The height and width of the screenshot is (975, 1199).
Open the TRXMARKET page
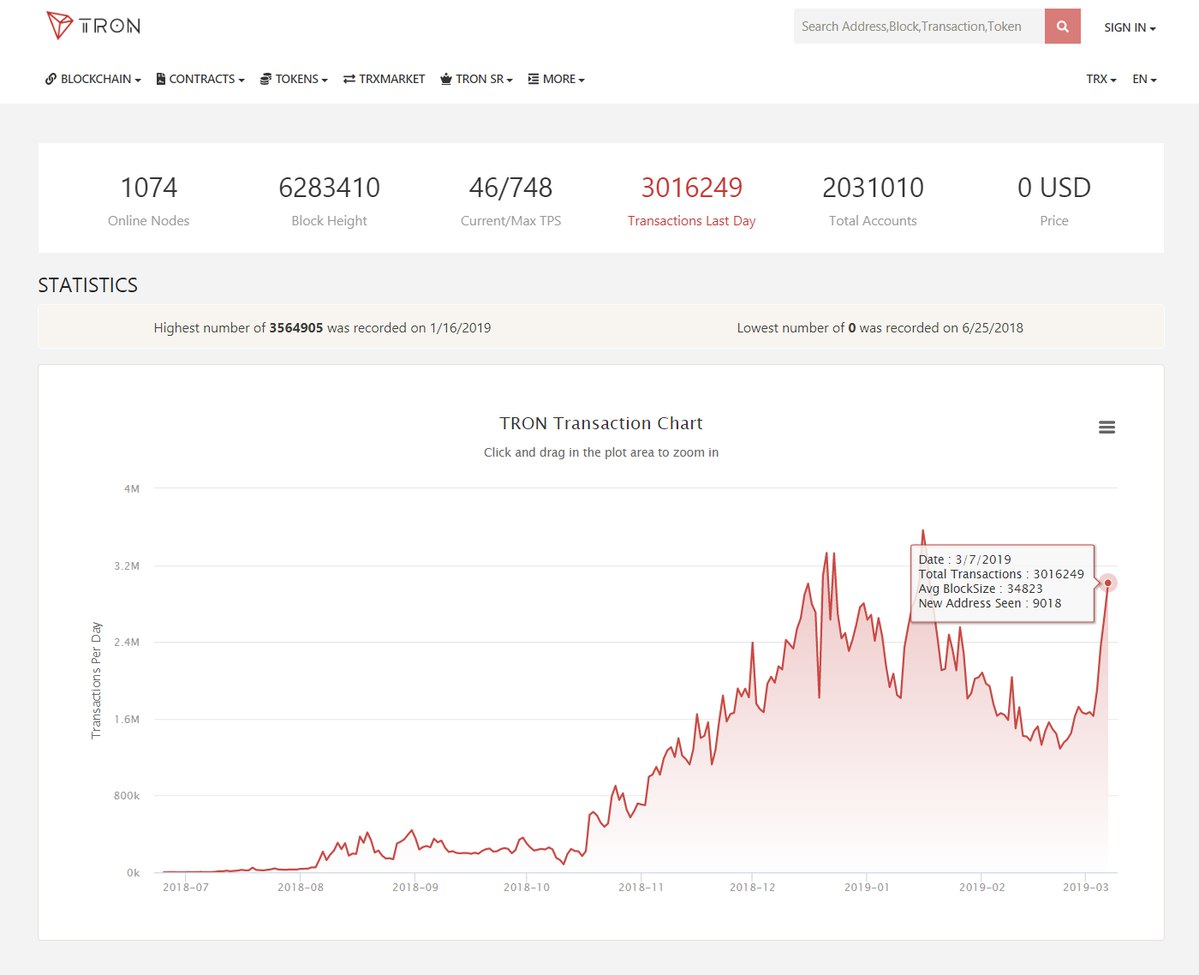point(384,79)
